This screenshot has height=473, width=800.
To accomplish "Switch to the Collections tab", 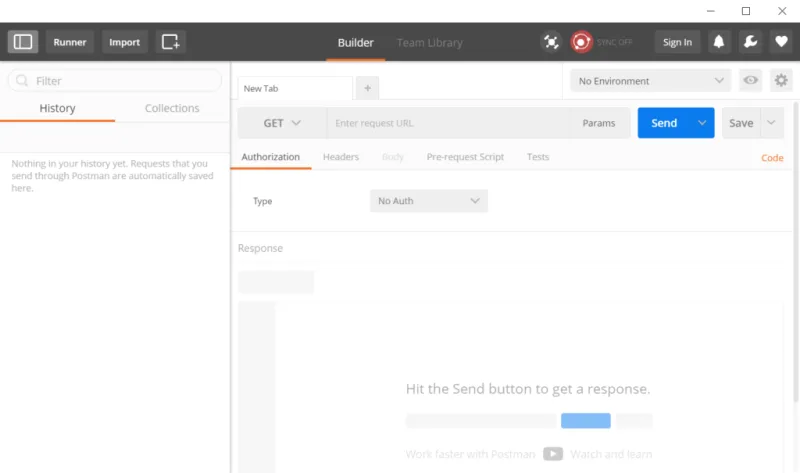I will 172,108.
